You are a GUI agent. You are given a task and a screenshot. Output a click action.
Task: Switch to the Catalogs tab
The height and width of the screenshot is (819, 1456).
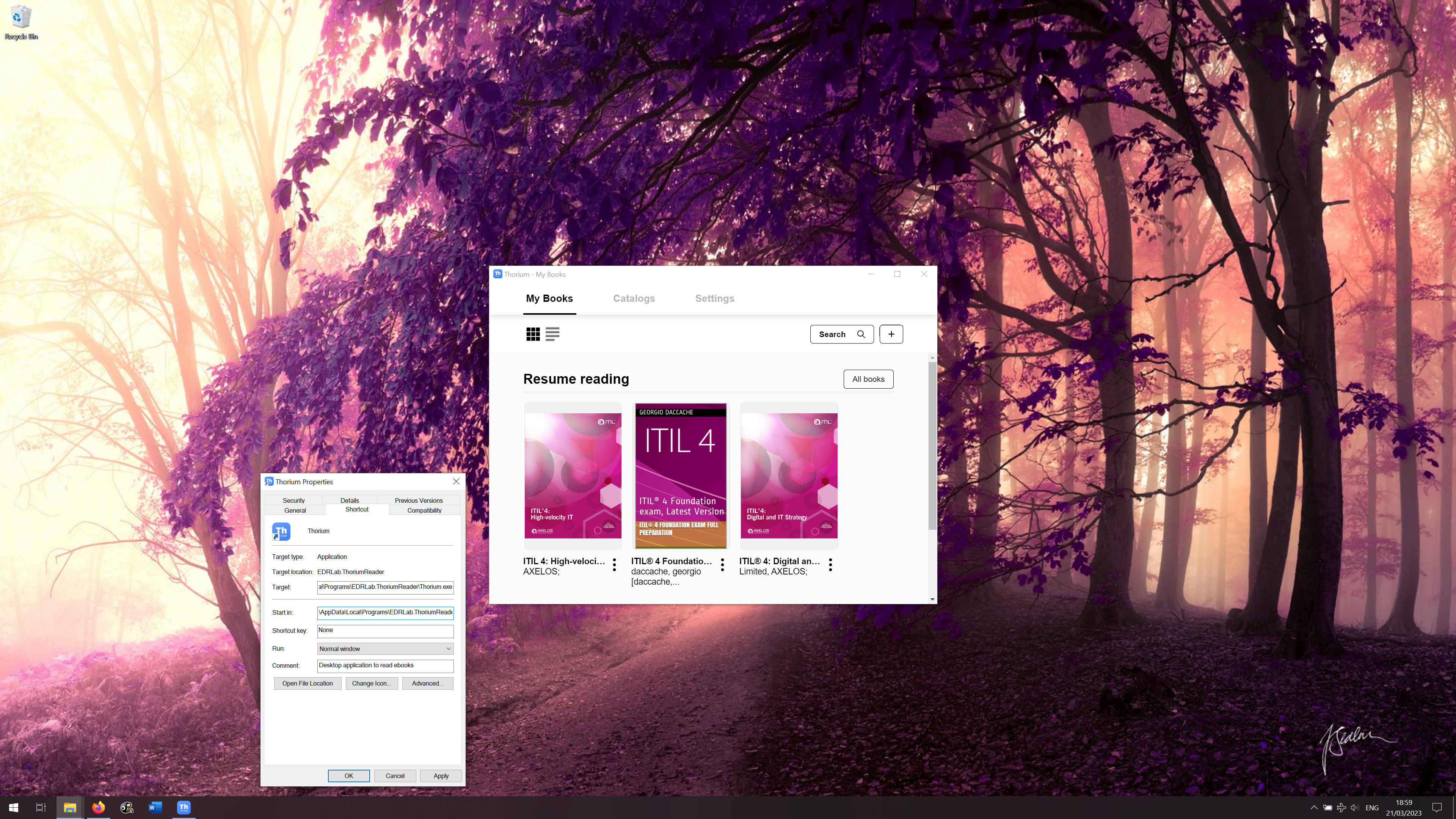634,298
